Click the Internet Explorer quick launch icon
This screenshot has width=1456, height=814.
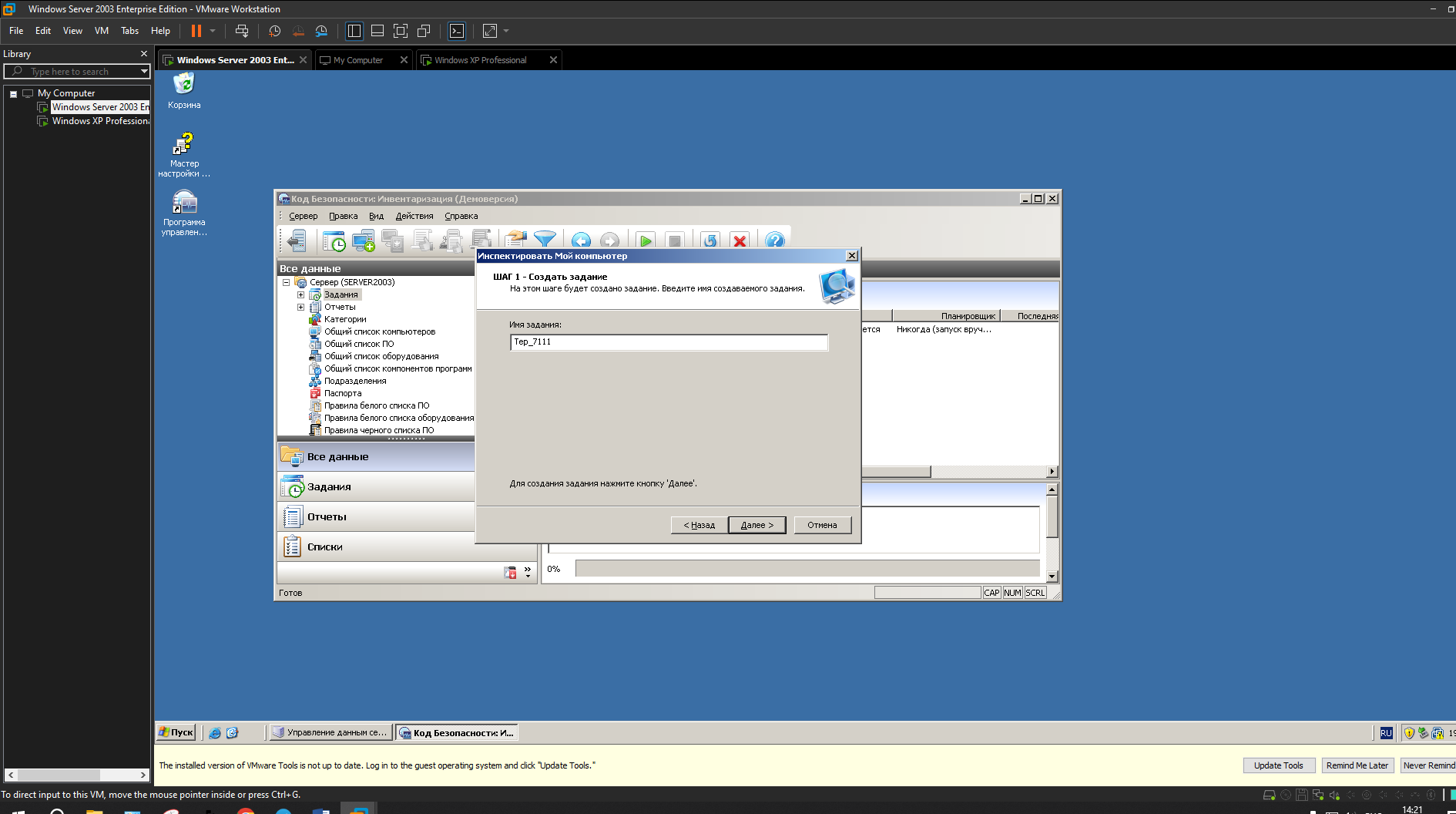pos(215,733)
